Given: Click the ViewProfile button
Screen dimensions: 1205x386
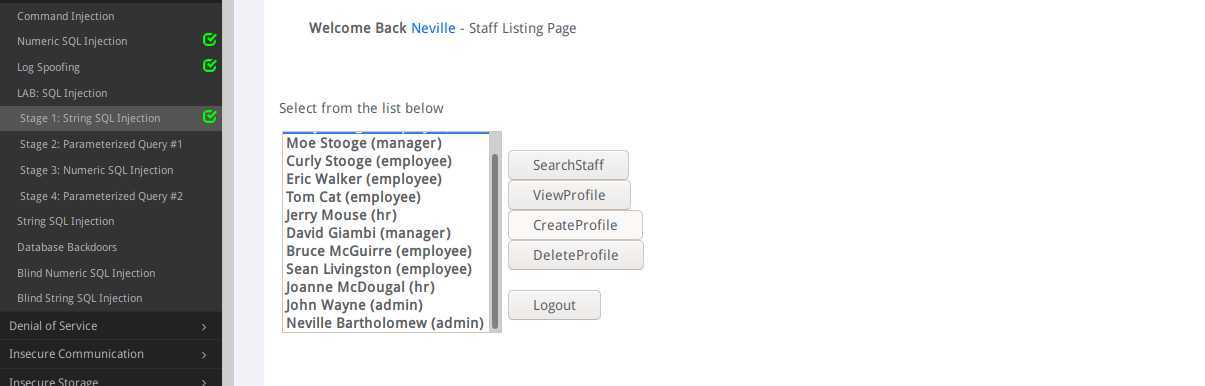Looking at the screenshot, I should 569,195.
